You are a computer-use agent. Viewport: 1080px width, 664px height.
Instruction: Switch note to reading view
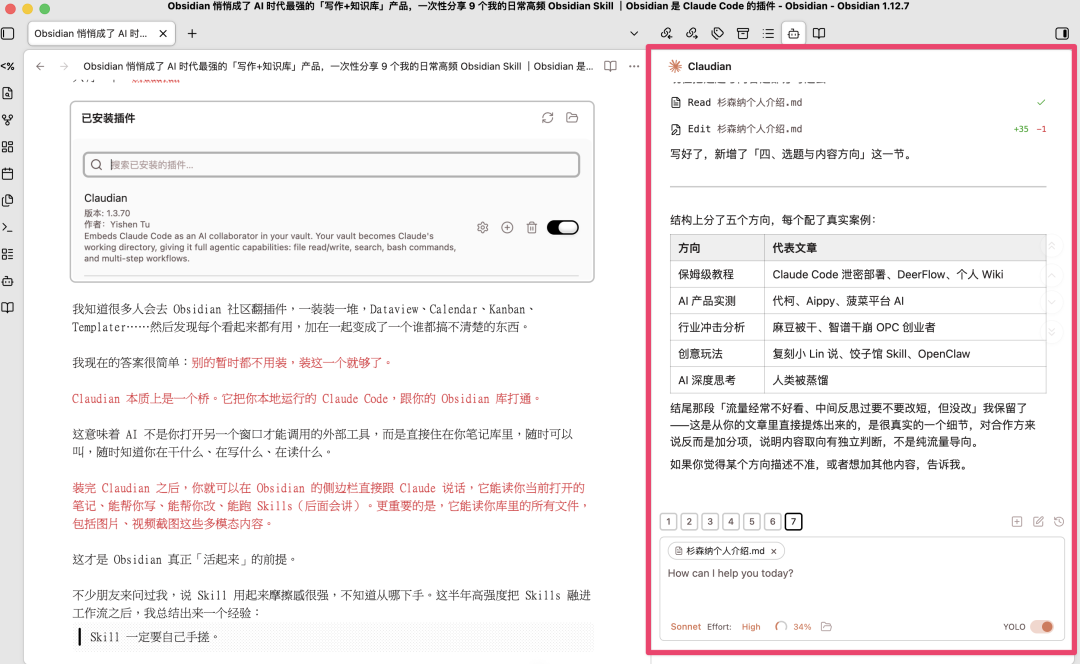point(610,66)
